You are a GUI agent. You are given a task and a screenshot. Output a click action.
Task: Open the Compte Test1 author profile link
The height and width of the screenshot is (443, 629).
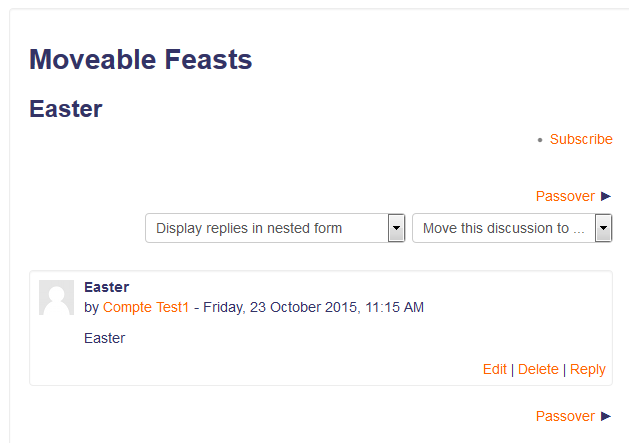point(146,307)
